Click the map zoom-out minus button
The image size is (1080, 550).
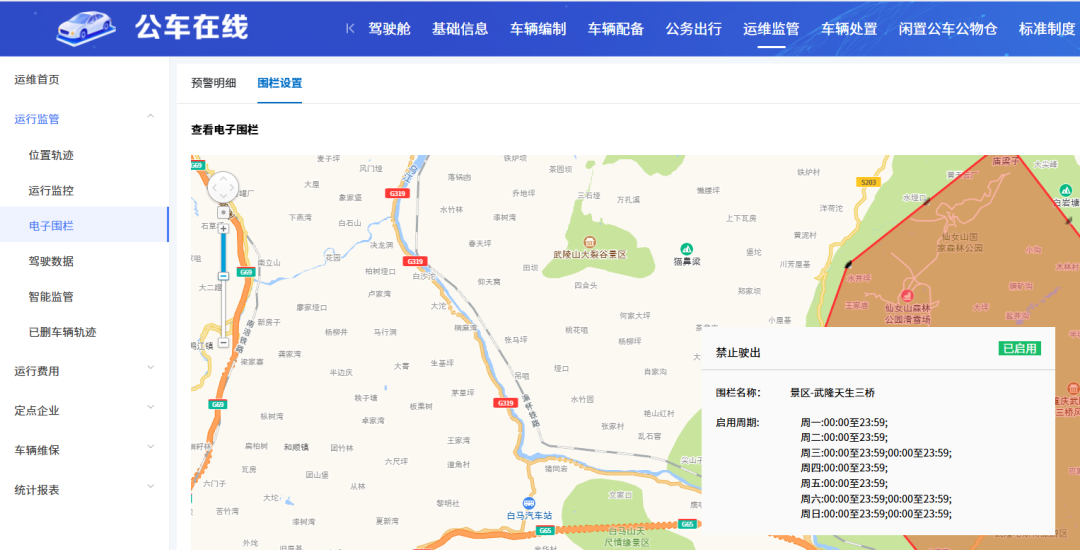[223, 343]
